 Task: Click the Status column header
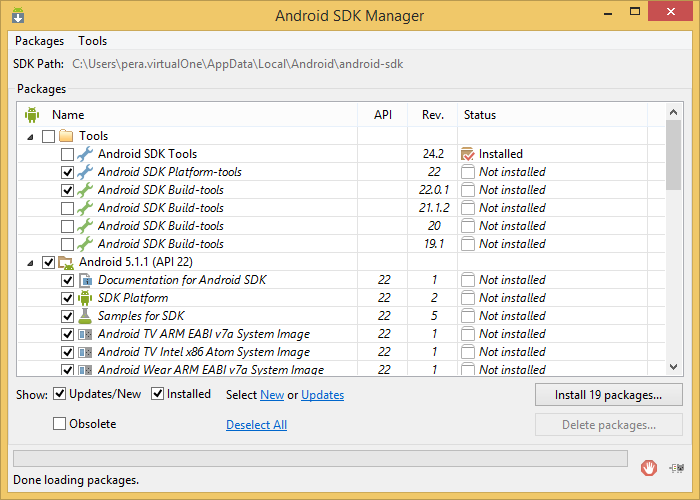tap(552, 115)
